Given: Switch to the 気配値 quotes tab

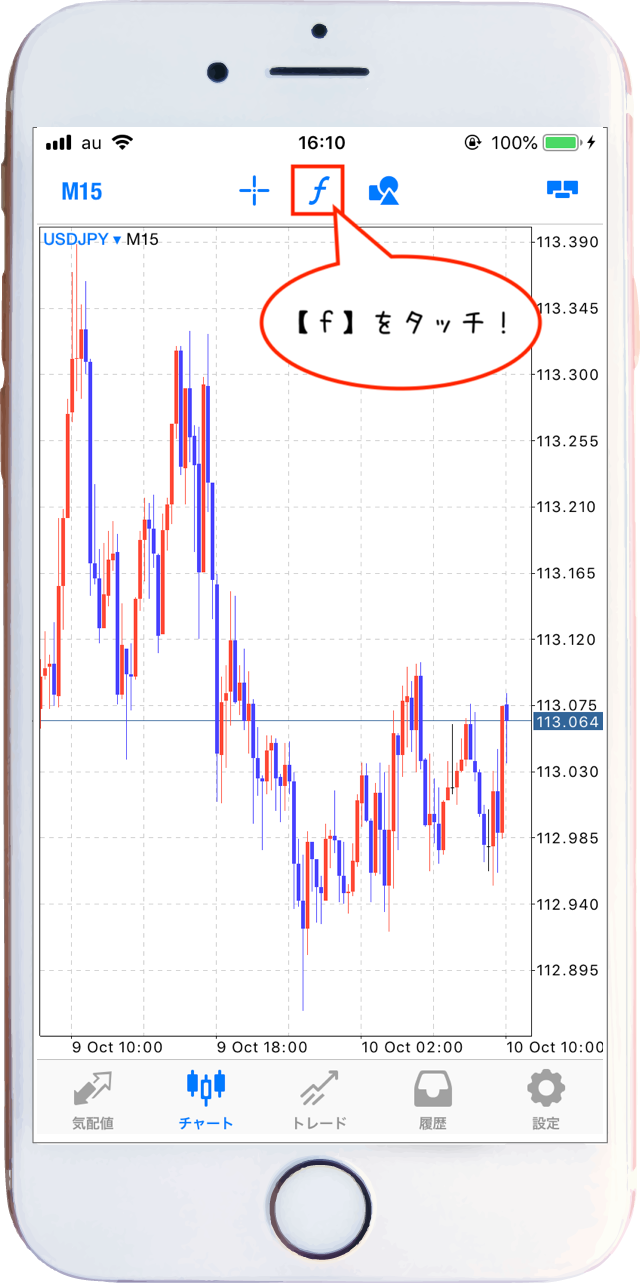Looking at the screenshot, I should [92, 1100].
